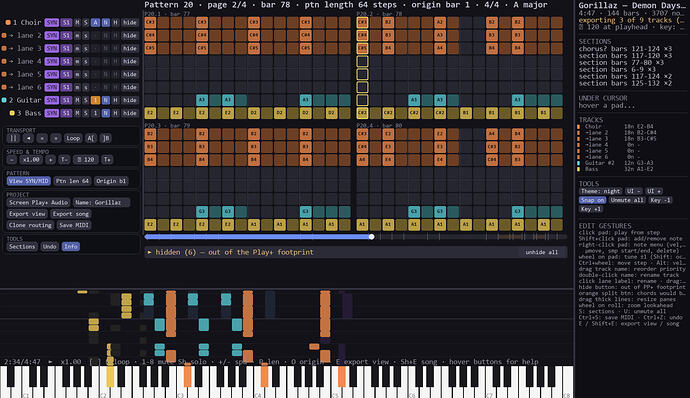The width and height of the screenshot is (690, 398).
Task: Click the rewind arrow icon in Transport
Action: tap(29, 138)
